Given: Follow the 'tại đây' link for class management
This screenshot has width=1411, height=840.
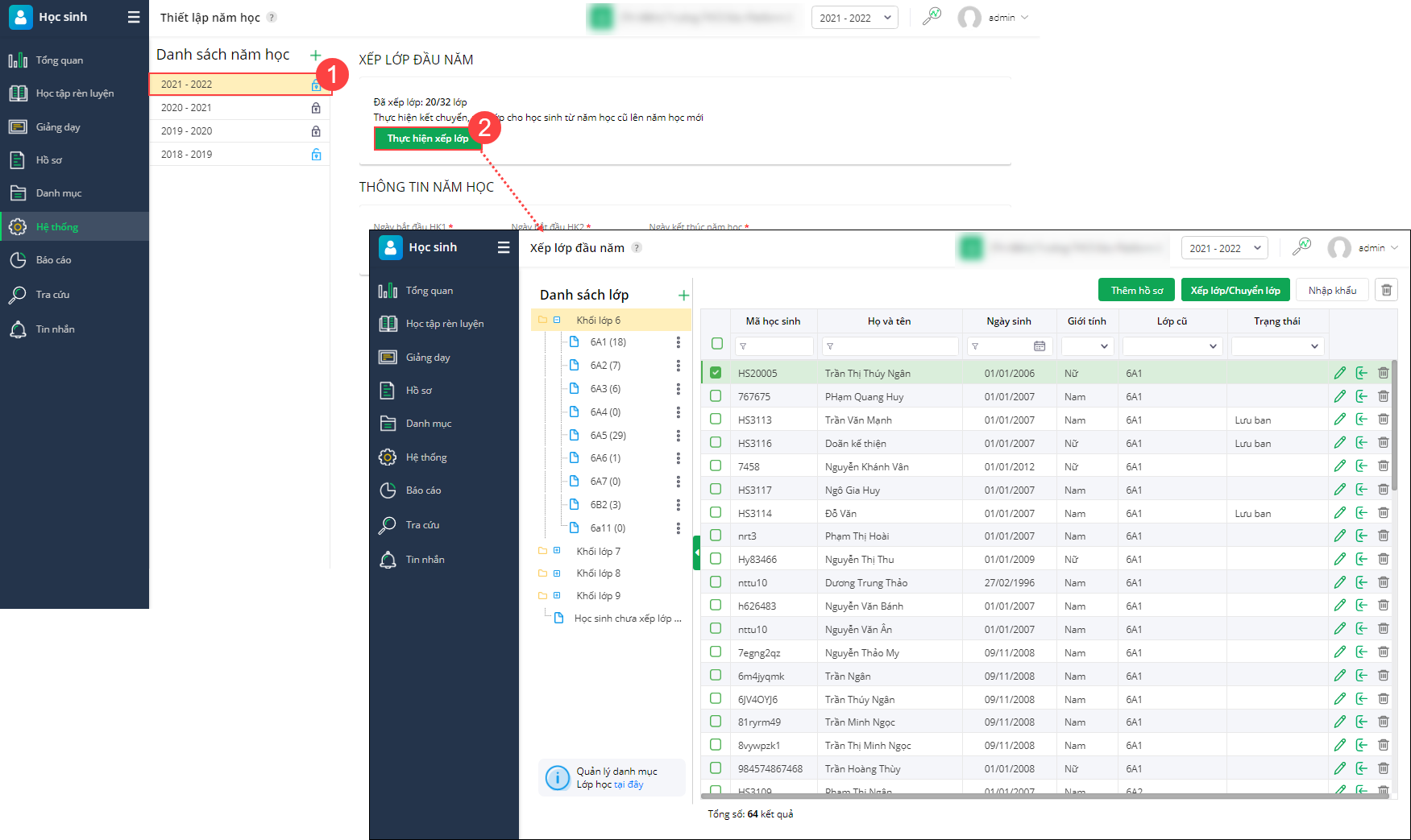Looking at the screenshot, I should pyautogui.click(x=629, y=784).
